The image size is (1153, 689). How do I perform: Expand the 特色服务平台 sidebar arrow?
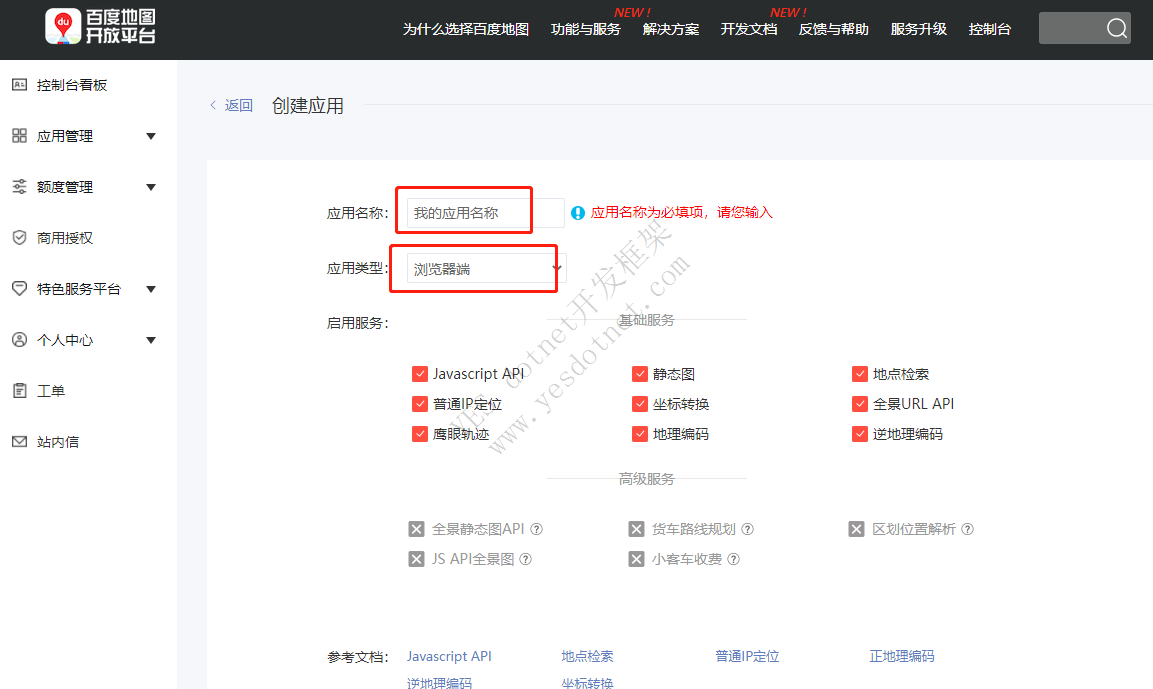click(x=151, y=289)
